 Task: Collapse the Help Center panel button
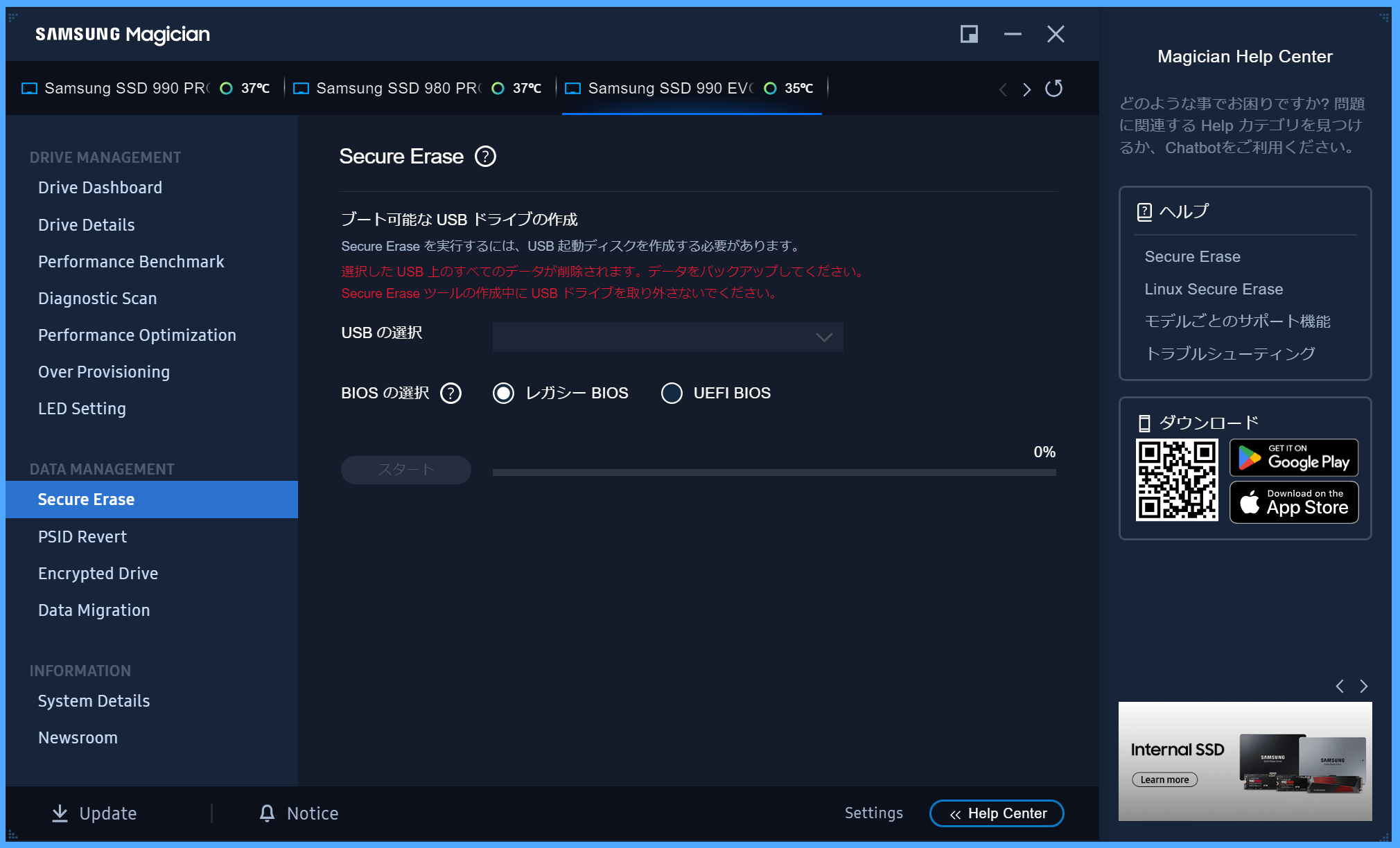tap(997, 813)
